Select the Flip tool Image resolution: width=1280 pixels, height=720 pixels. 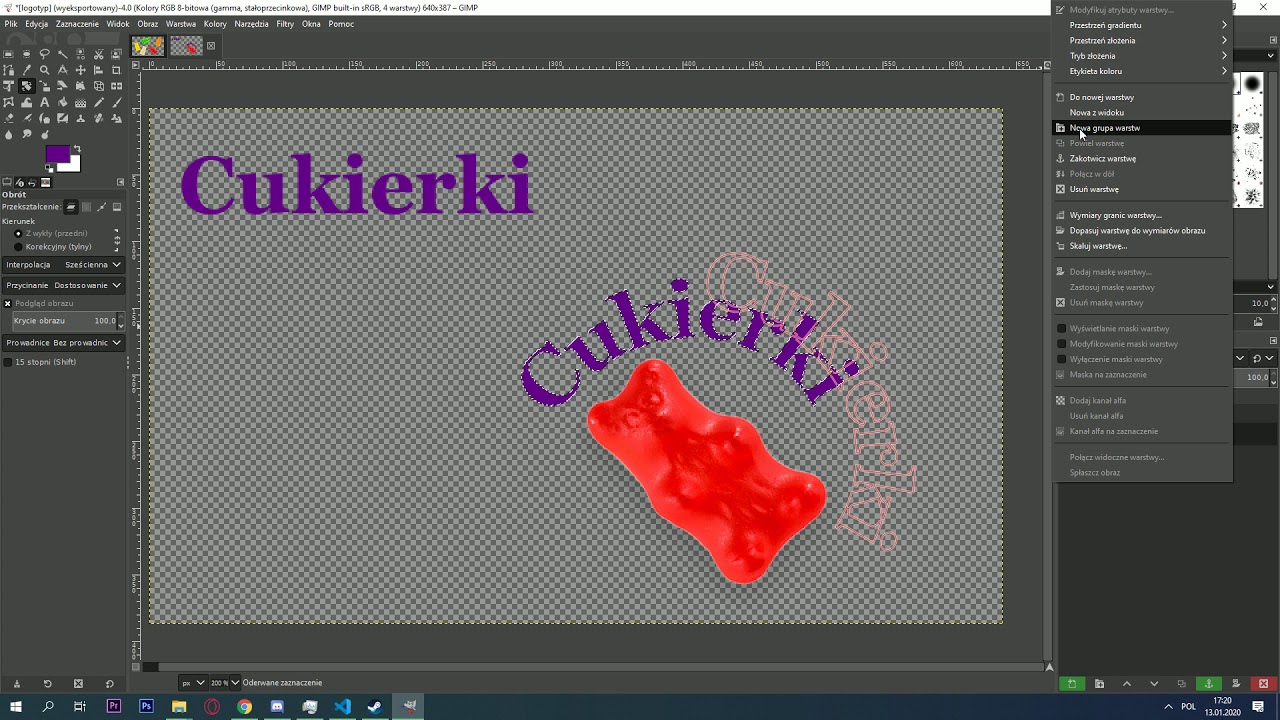[116, 86]
